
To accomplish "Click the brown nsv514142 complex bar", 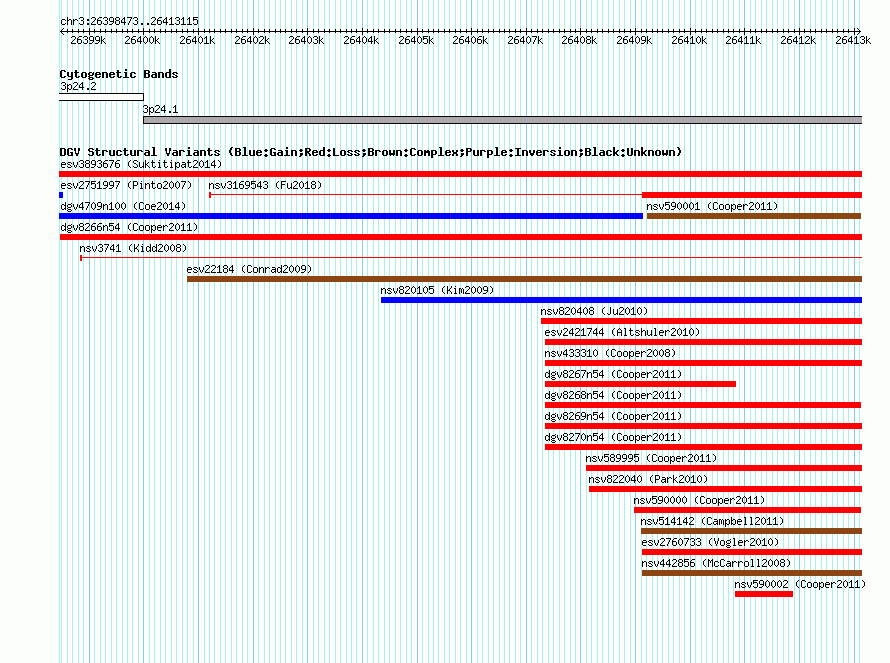I will [752, 531].
